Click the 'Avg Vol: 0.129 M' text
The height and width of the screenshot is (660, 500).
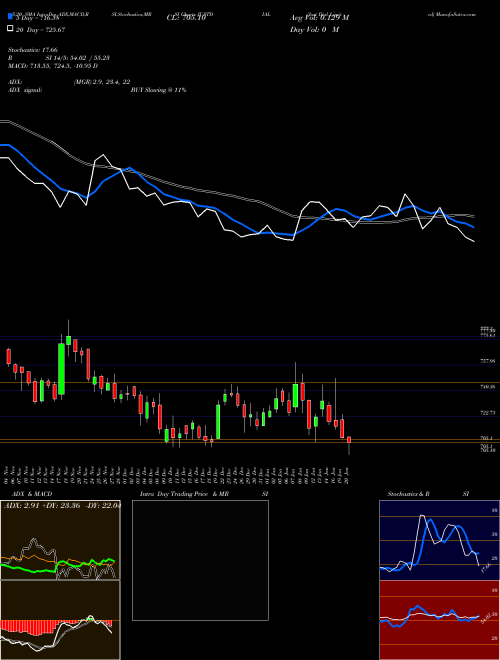point(319,18)
